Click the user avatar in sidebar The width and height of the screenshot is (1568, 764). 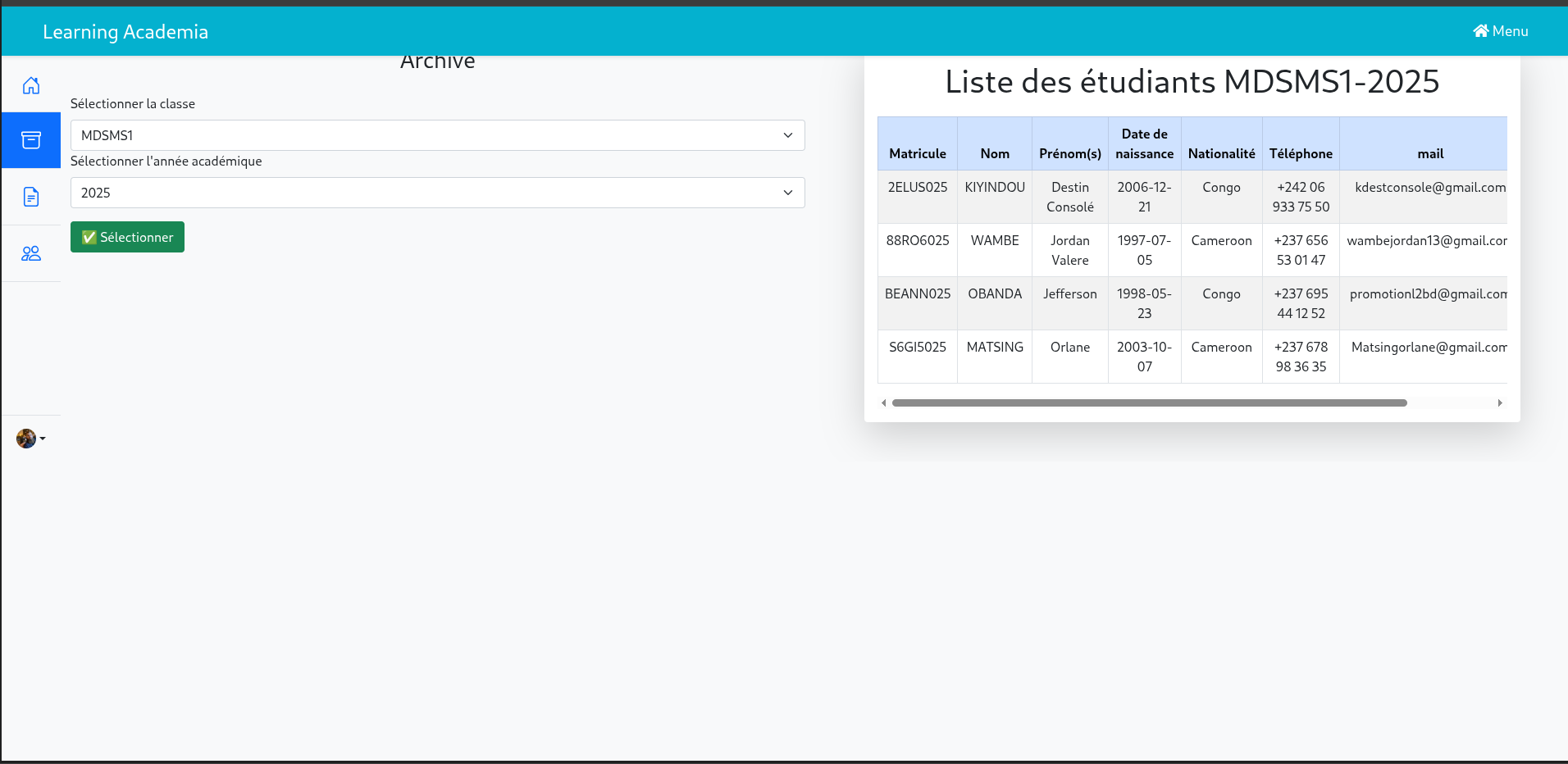point(26,439)
